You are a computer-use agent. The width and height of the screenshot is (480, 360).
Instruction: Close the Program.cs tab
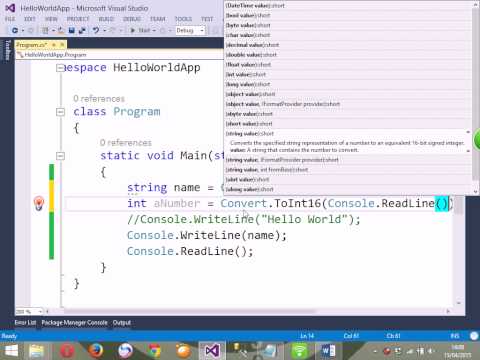(62, 44)
